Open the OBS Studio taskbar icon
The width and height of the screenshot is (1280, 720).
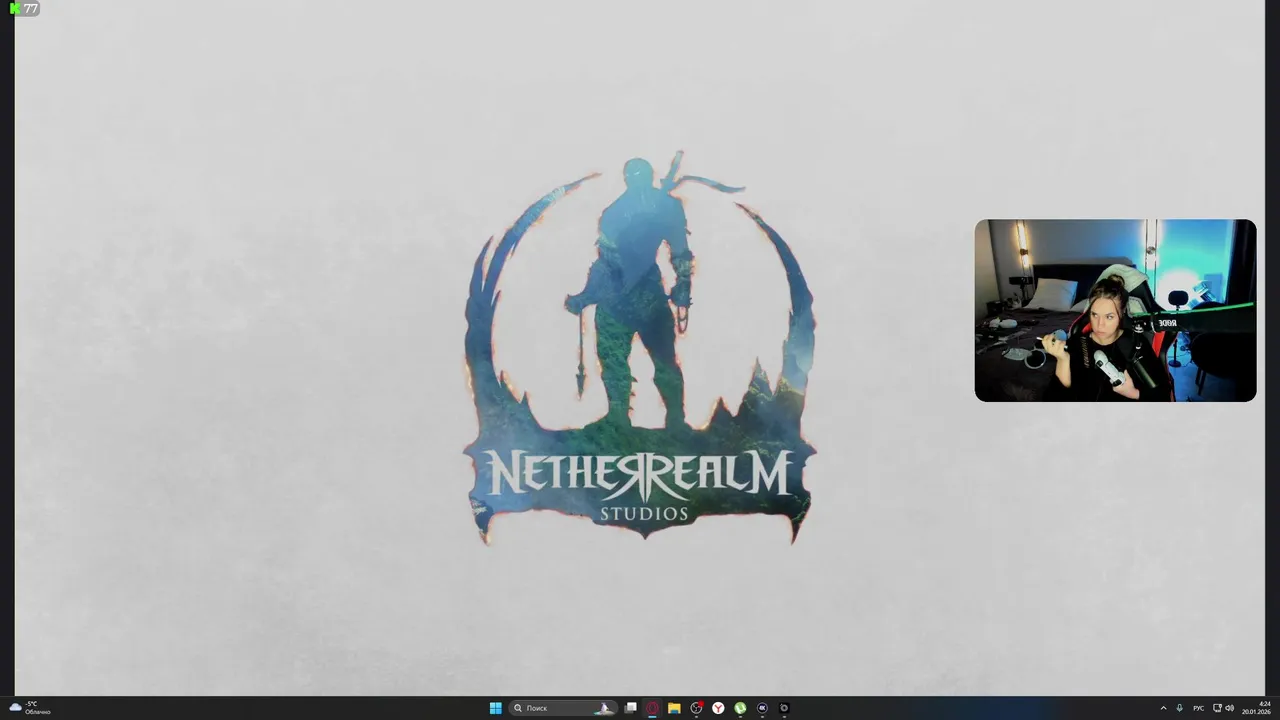pyautogui.click(x=784, y=708)
